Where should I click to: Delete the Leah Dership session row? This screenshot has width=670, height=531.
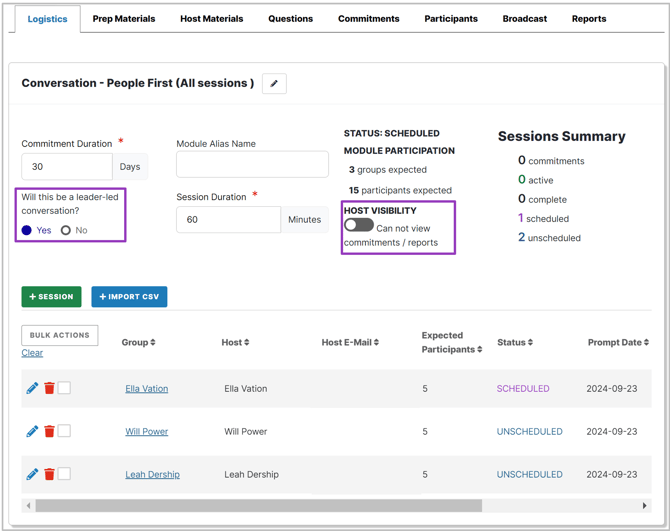click(x=49, y=474)
